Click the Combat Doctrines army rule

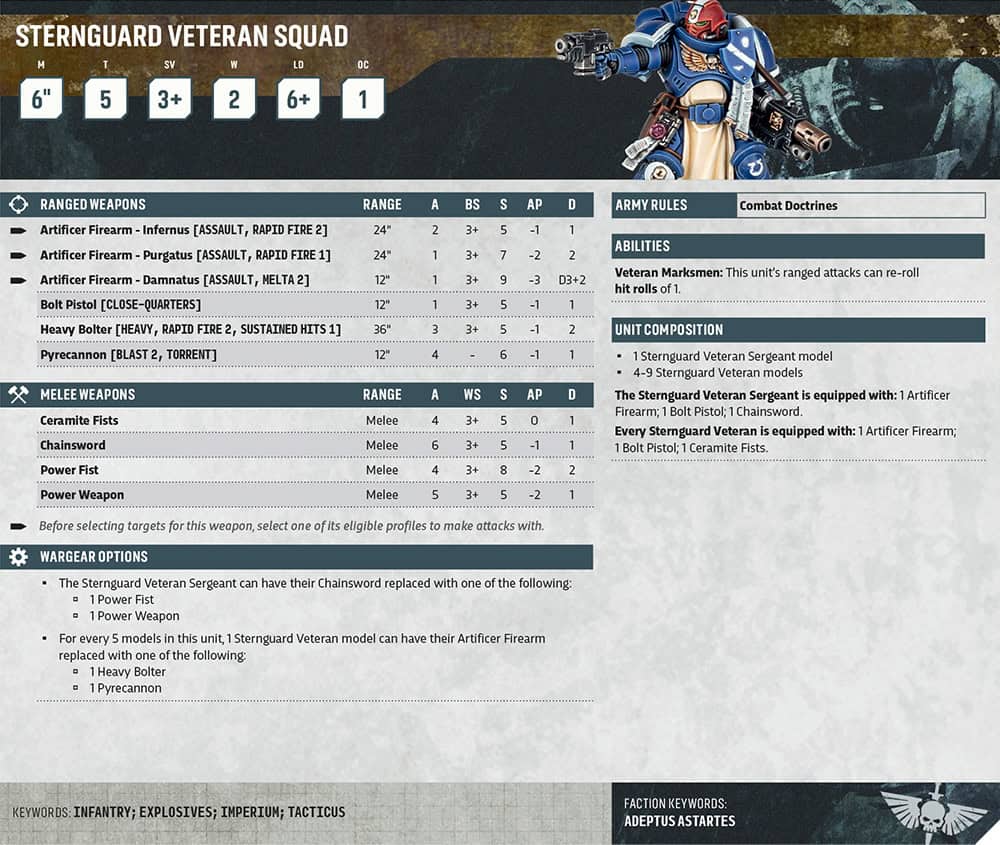click(x=788, y=205)
